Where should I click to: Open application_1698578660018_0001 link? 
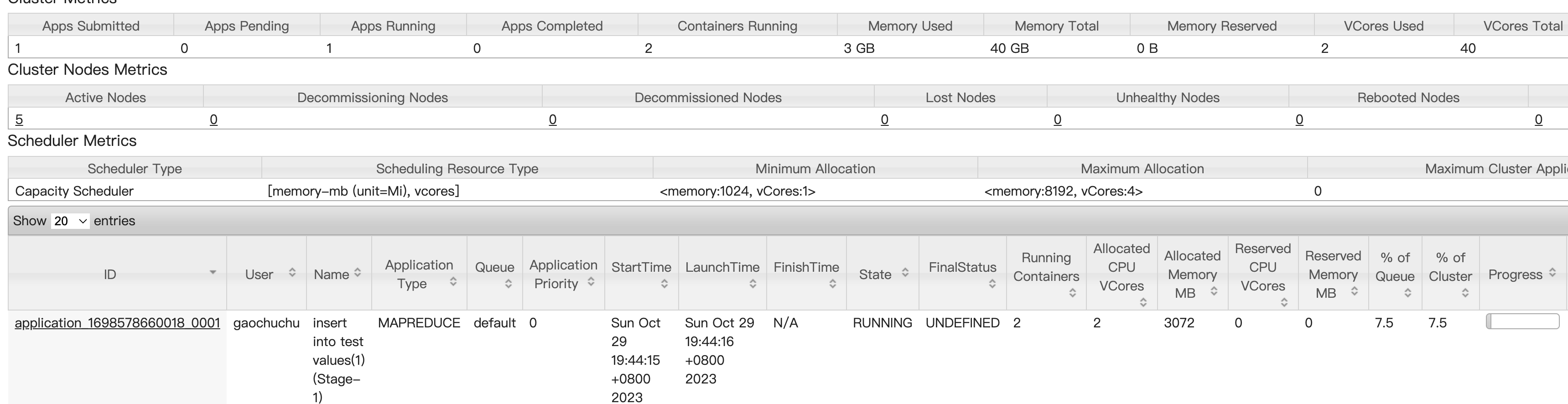pos(118,322)
